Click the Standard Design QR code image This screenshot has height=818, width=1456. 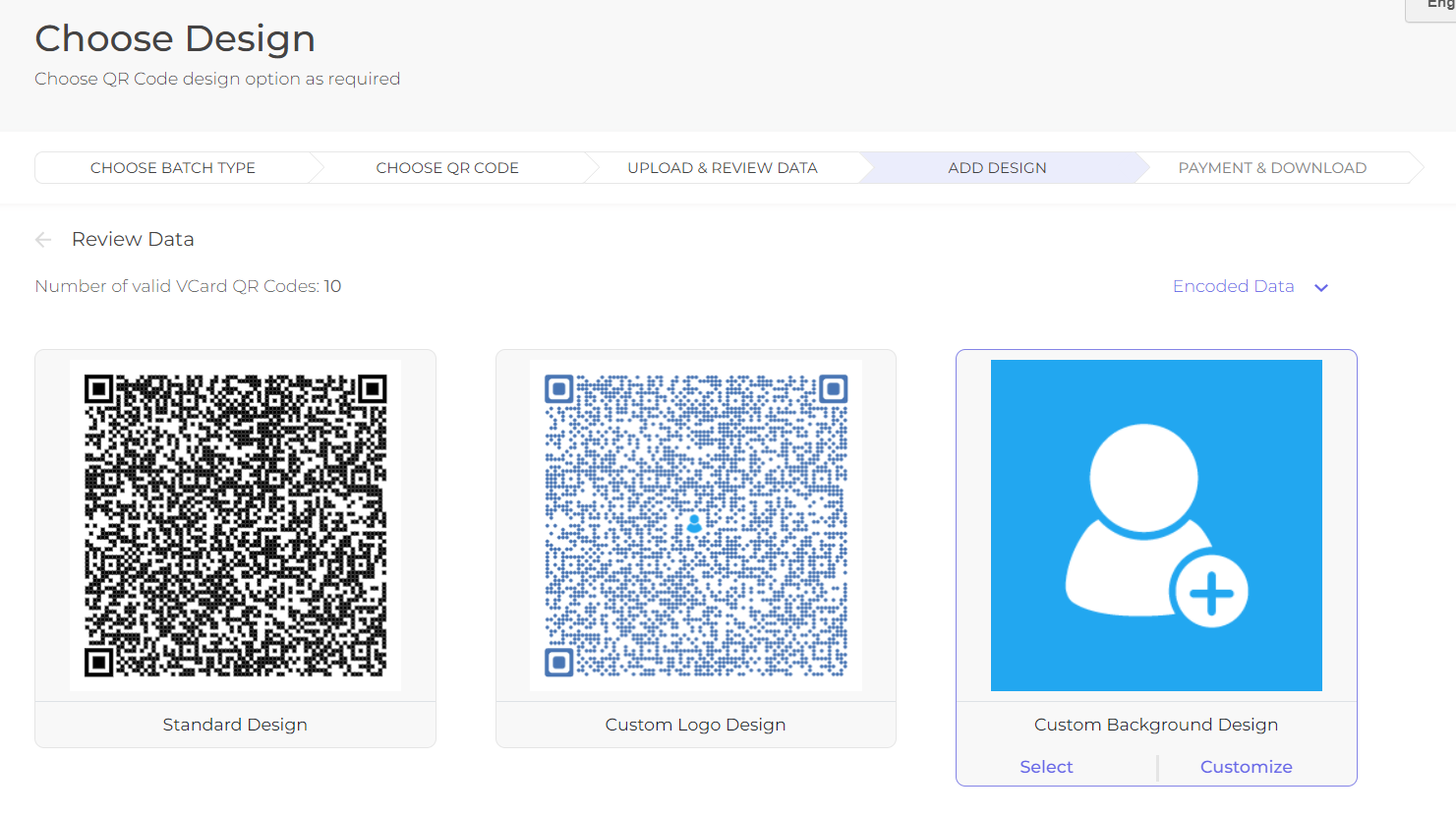click(235, 524)
